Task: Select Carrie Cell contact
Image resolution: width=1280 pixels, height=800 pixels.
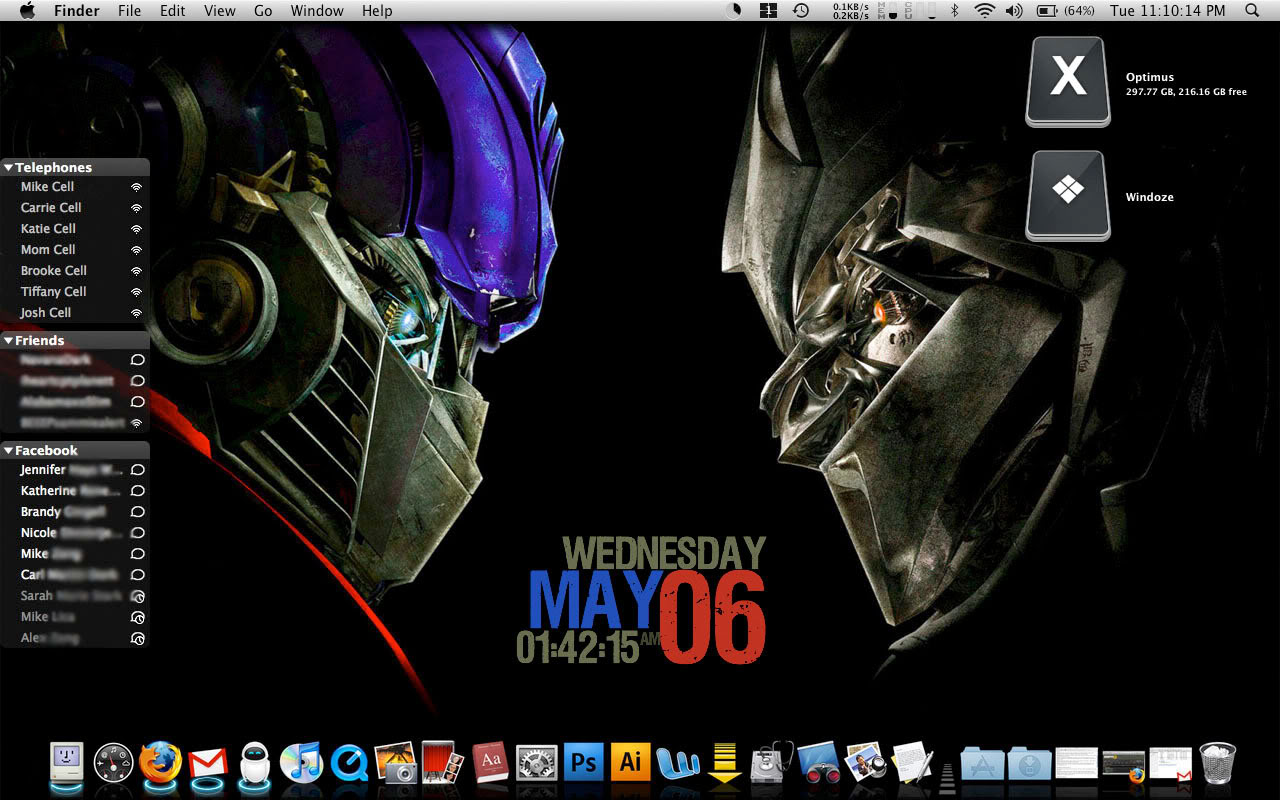Action: pos(75,208)
